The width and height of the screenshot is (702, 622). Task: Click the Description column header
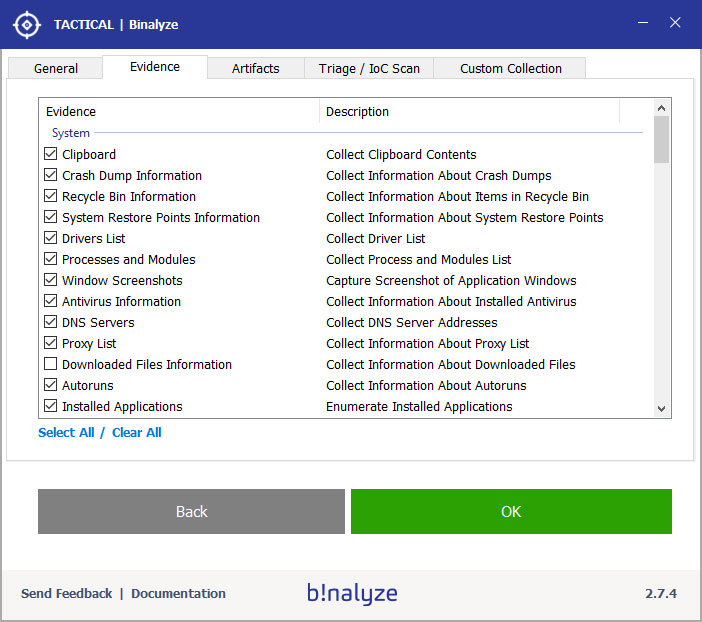click(x=470, y=112)
